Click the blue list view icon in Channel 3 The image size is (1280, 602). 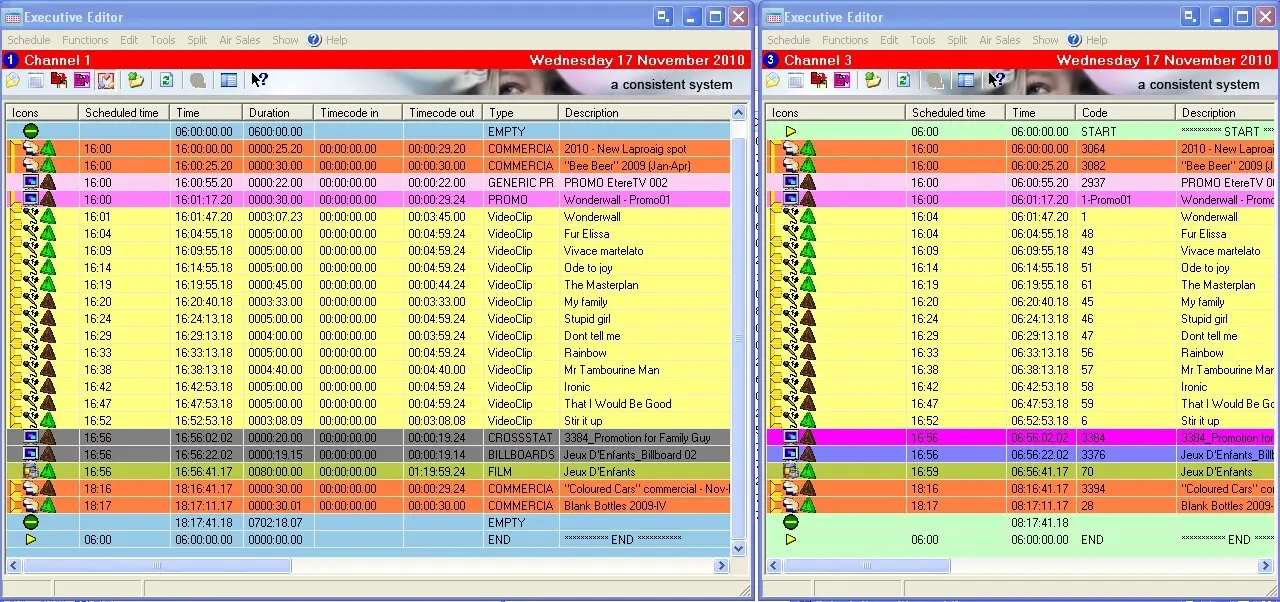(965, 81)
